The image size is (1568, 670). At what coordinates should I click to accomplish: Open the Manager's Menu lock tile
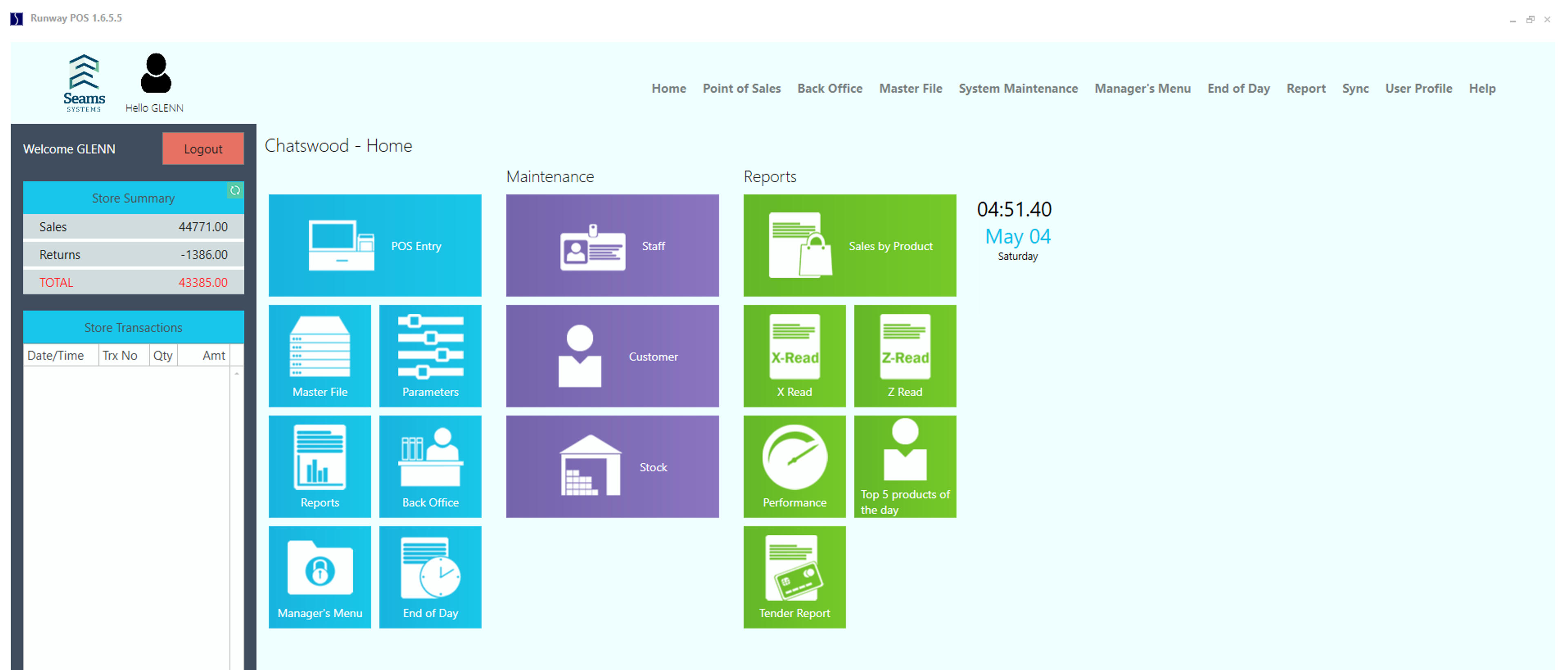click(320, 577)
